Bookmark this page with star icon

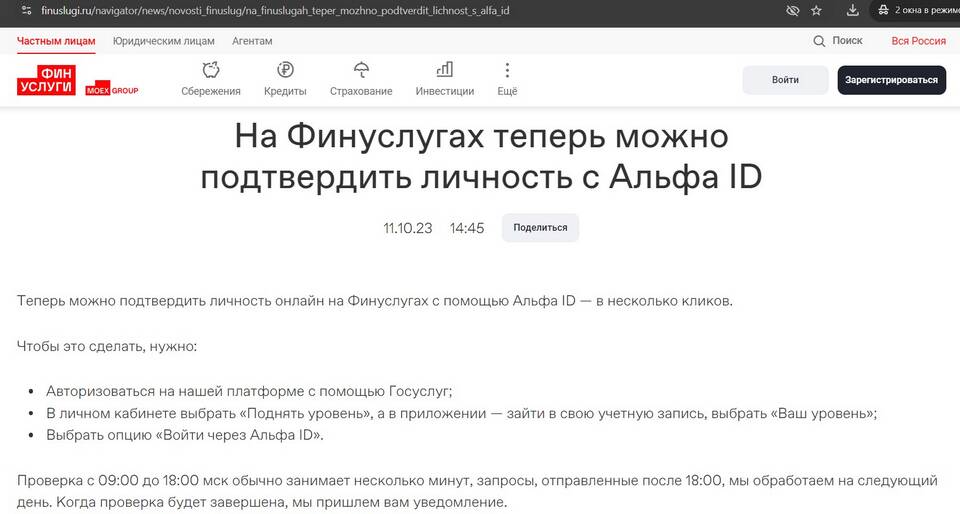[817, 11]
